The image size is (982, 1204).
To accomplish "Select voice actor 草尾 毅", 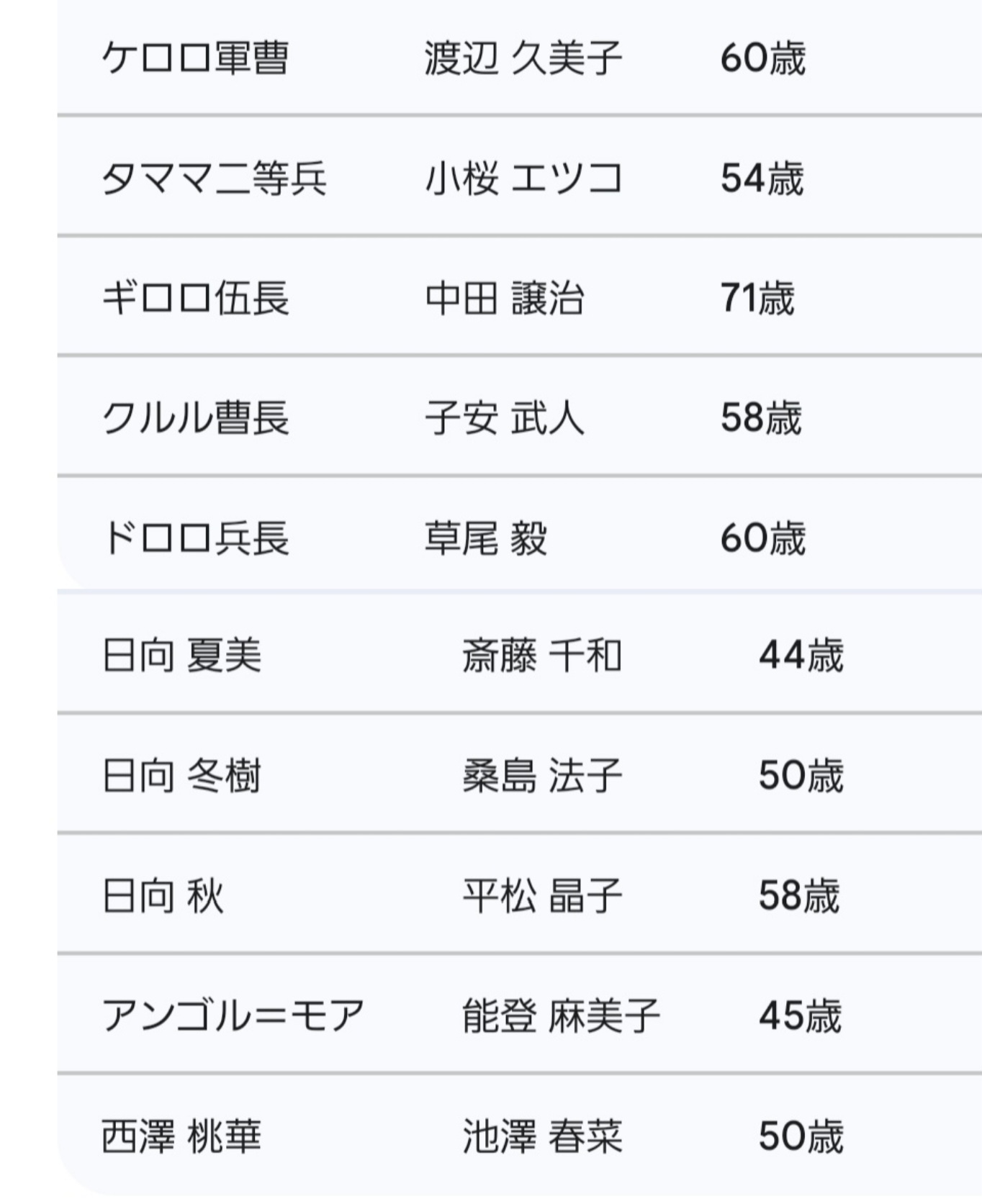I will [486, 538].
